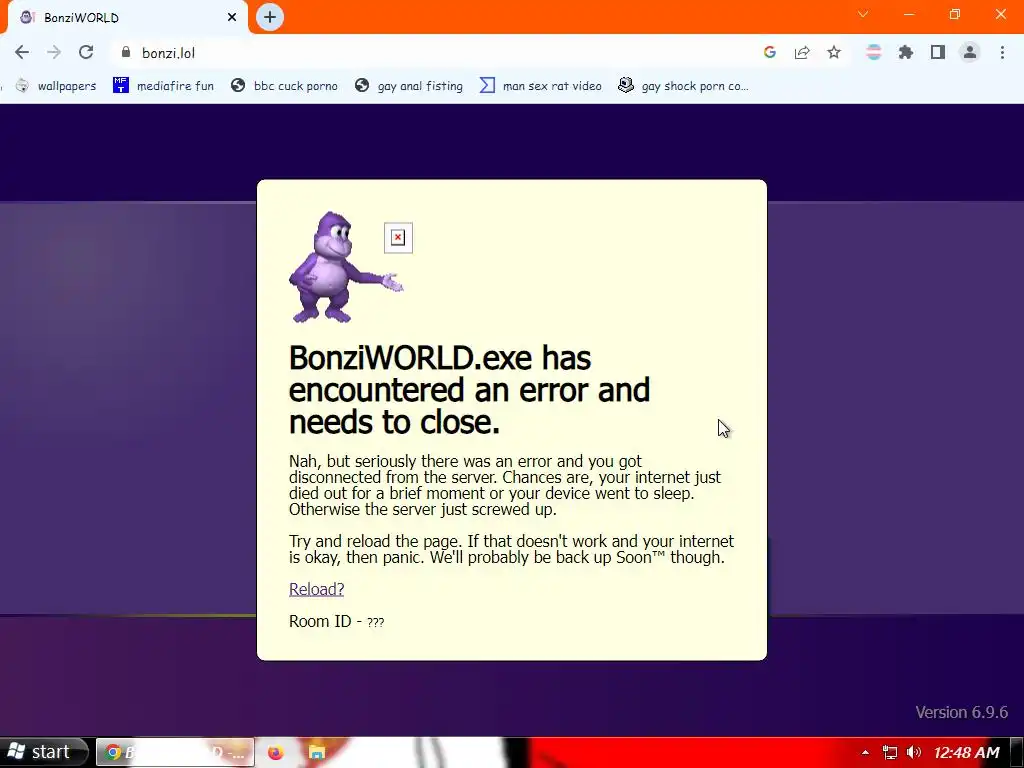Reload the page with the refresh icon

tap(86, 52)
